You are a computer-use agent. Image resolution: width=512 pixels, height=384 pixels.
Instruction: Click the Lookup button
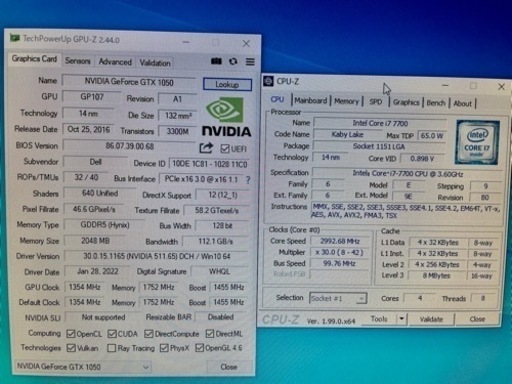(227, 84)
